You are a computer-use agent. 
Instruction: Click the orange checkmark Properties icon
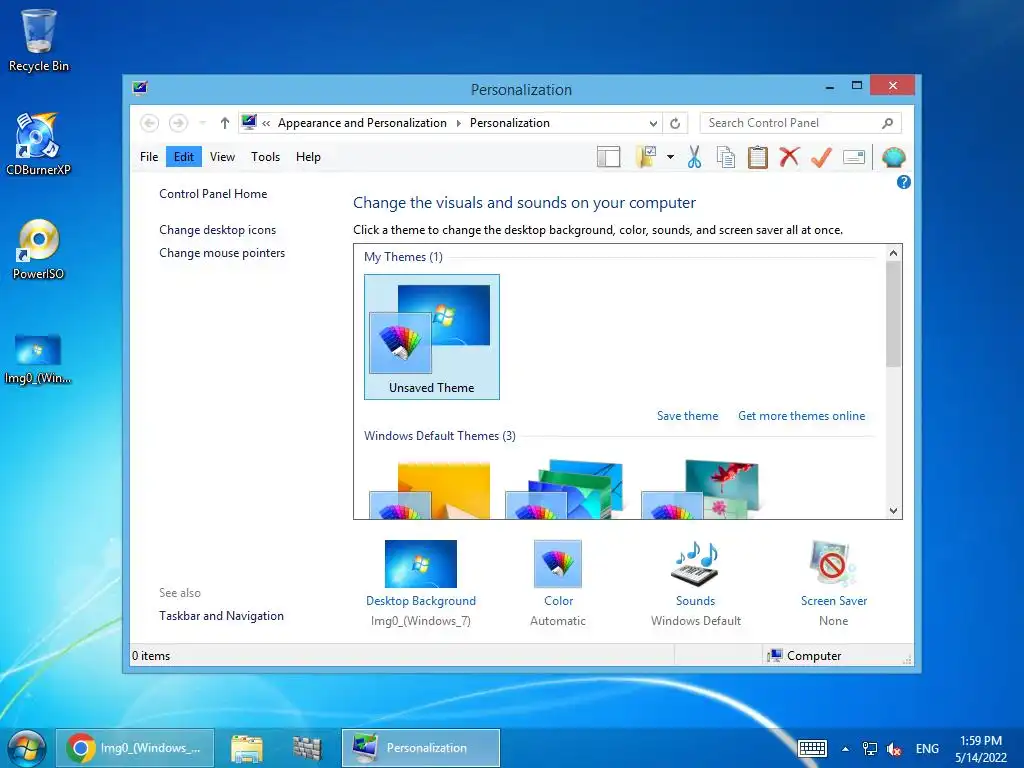822,157
